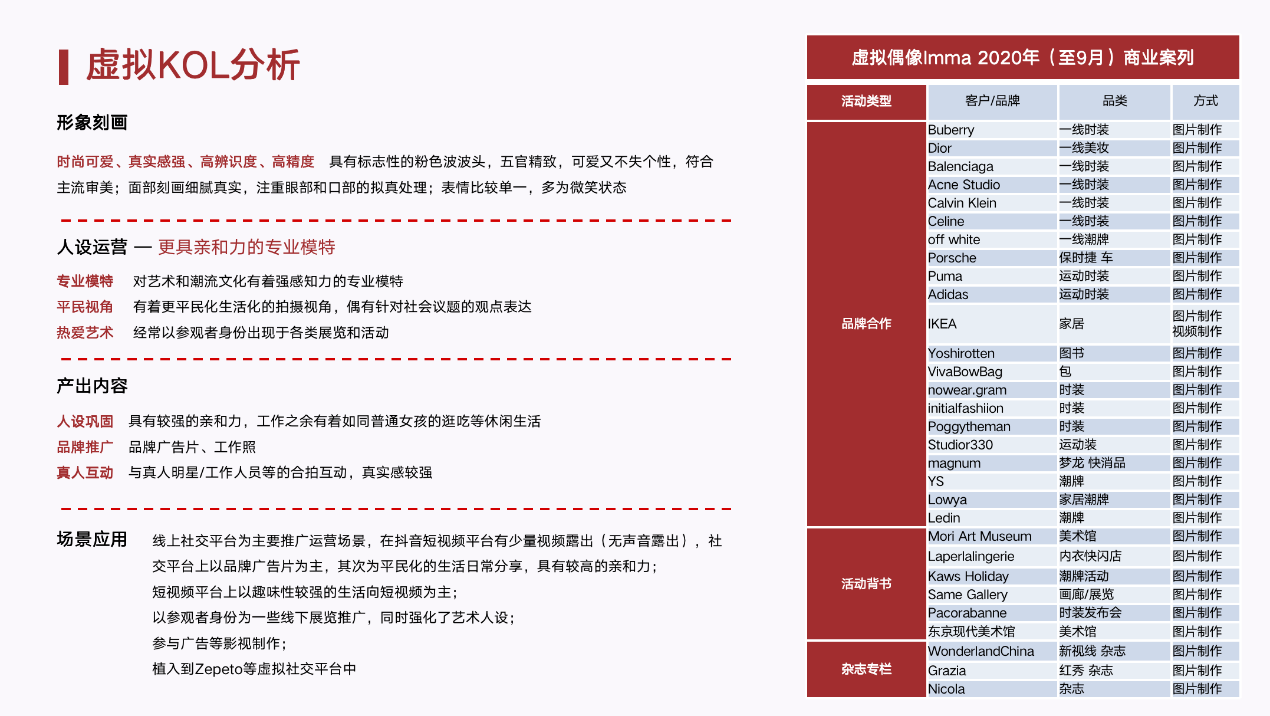
Task: Click the 场景应用 section label
Action: pyautogui.click(x=92, y=540)
